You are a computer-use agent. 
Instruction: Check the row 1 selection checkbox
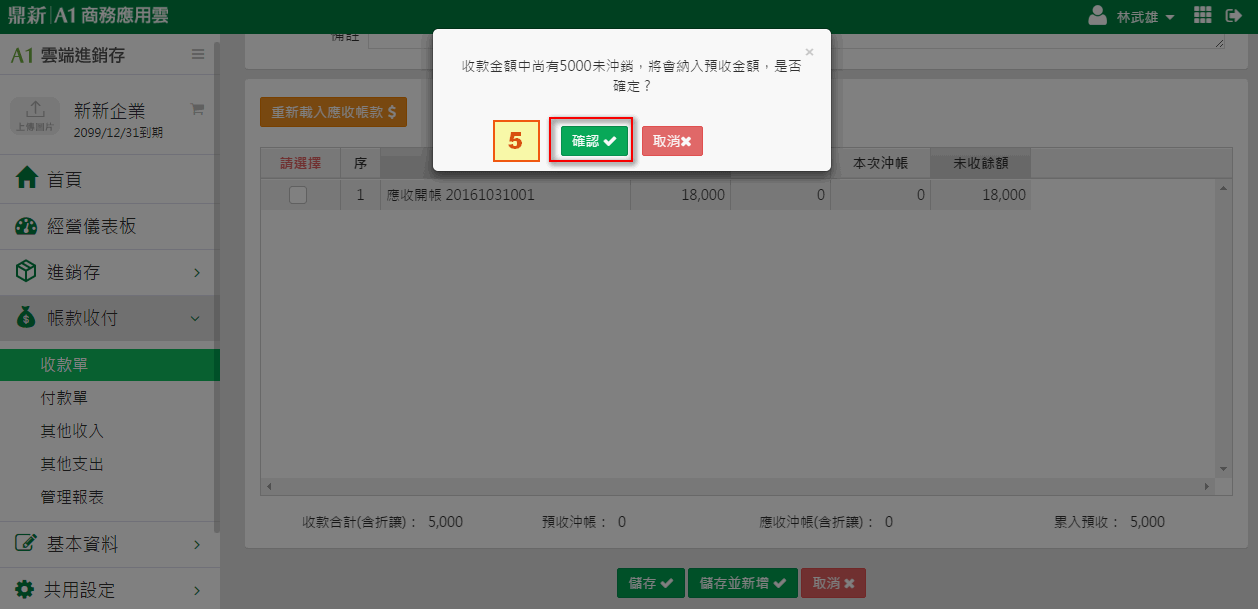click(x=298, y=196)
